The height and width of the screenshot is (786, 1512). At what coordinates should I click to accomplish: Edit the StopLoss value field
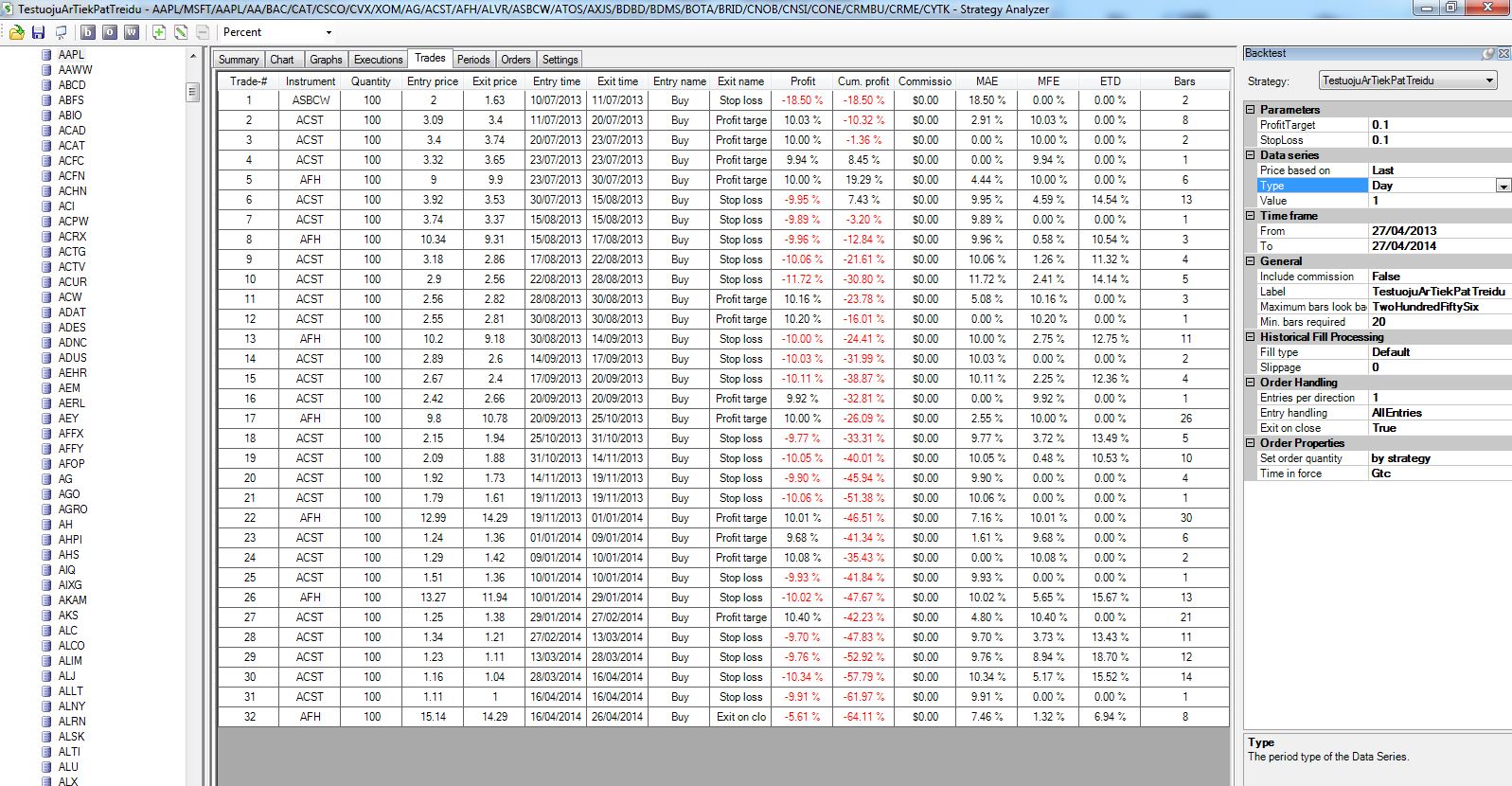click(x=1439, y=140)
